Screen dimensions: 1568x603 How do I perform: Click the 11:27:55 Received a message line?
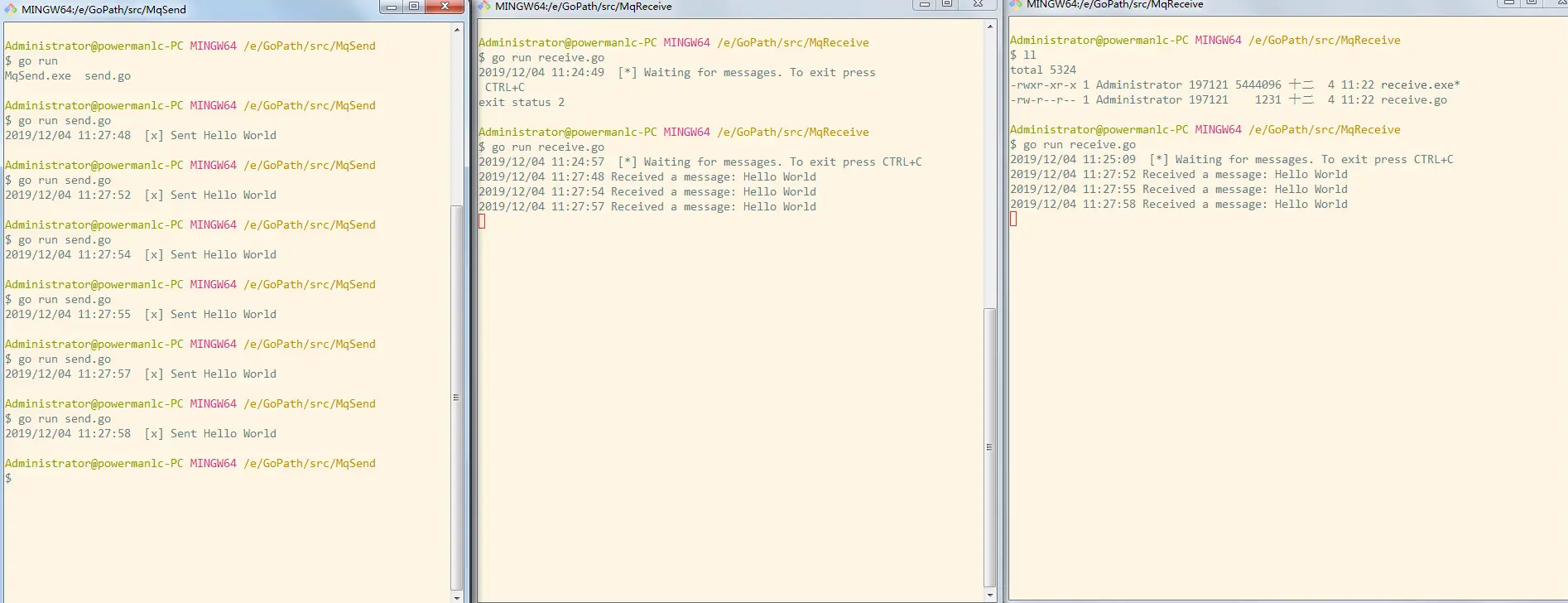(x=1179, y=190)
